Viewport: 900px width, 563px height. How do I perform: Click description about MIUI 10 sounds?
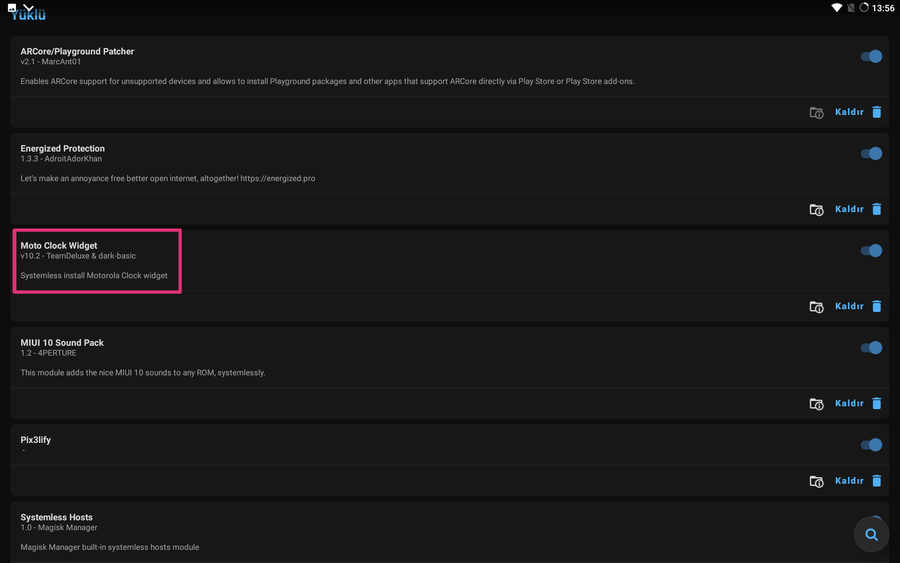point(143,372)
